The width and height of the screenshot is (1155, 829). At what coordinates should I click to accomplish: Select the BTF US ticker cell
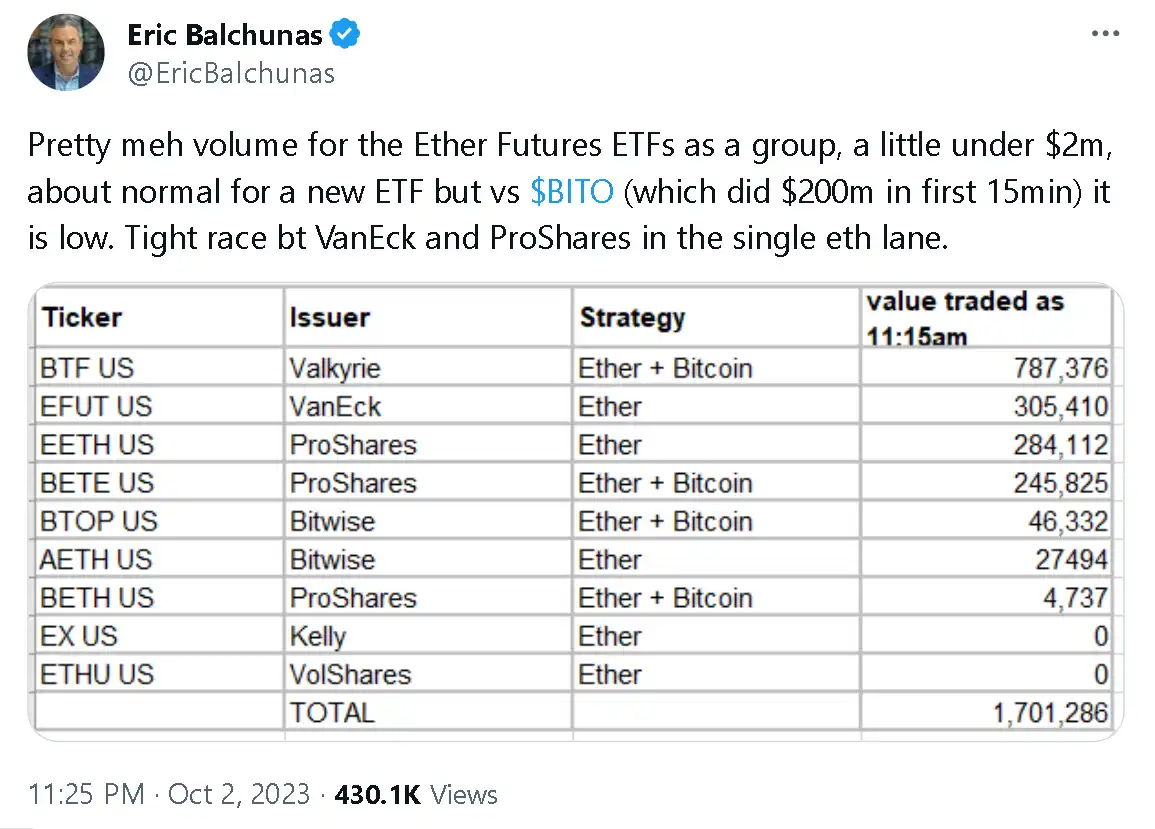coord(86,367)
